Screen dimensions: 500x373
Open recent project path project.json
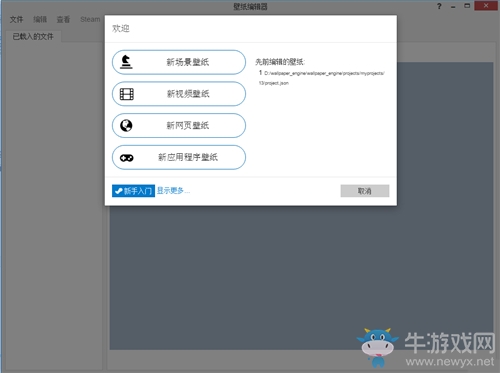tap(322, 78)
